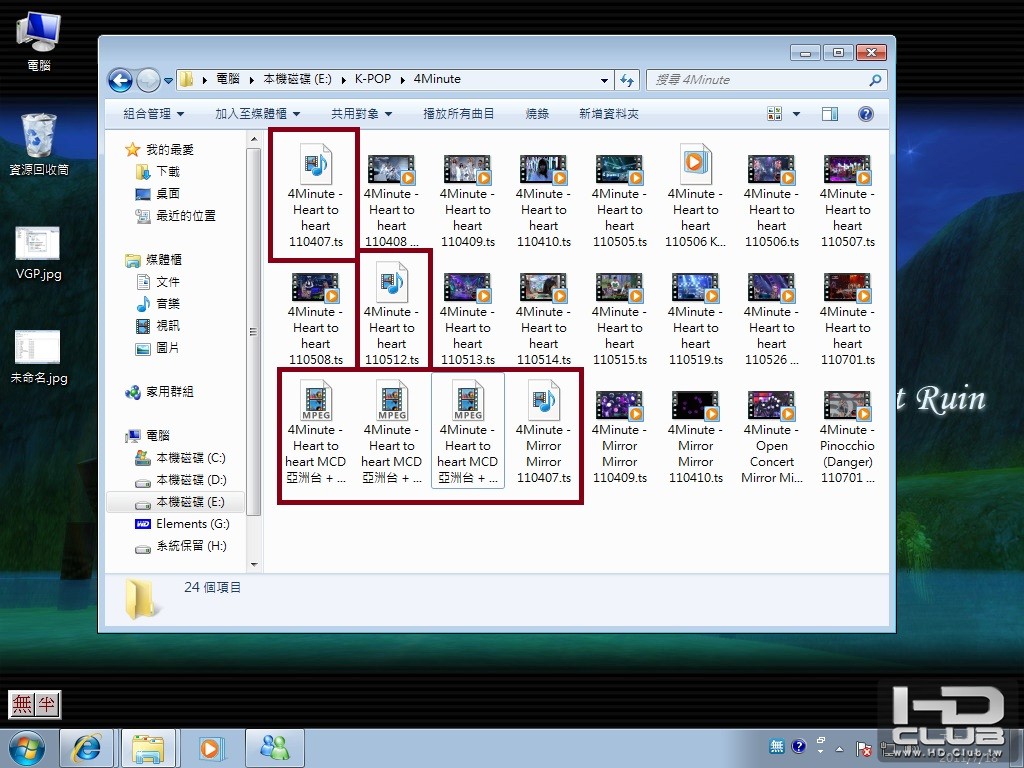Select 本機磁碟 (C:) drive

coord(180,457)
